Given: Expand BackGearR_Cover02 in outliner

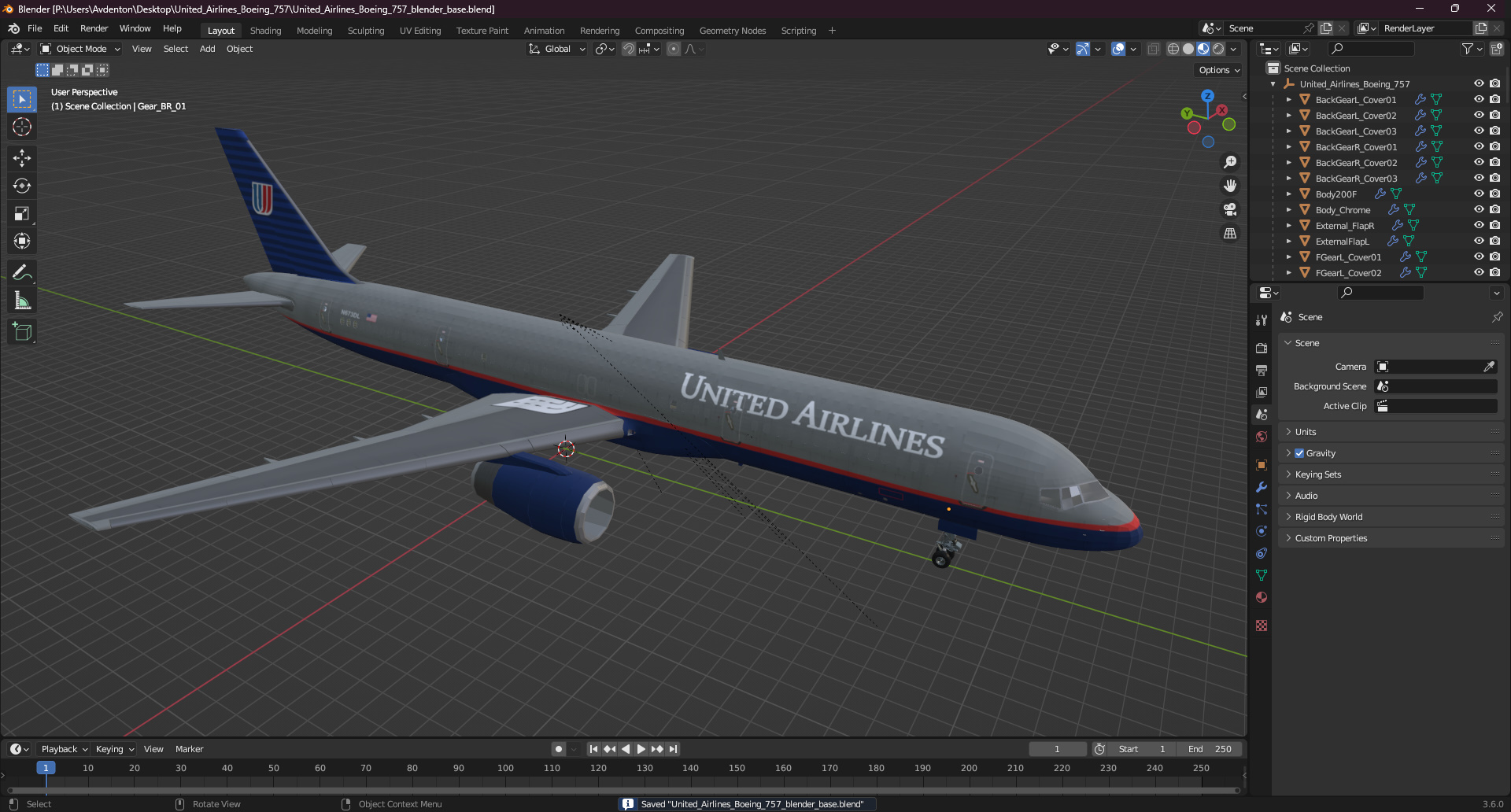Looking at the screenshot, I should 1288,162.
